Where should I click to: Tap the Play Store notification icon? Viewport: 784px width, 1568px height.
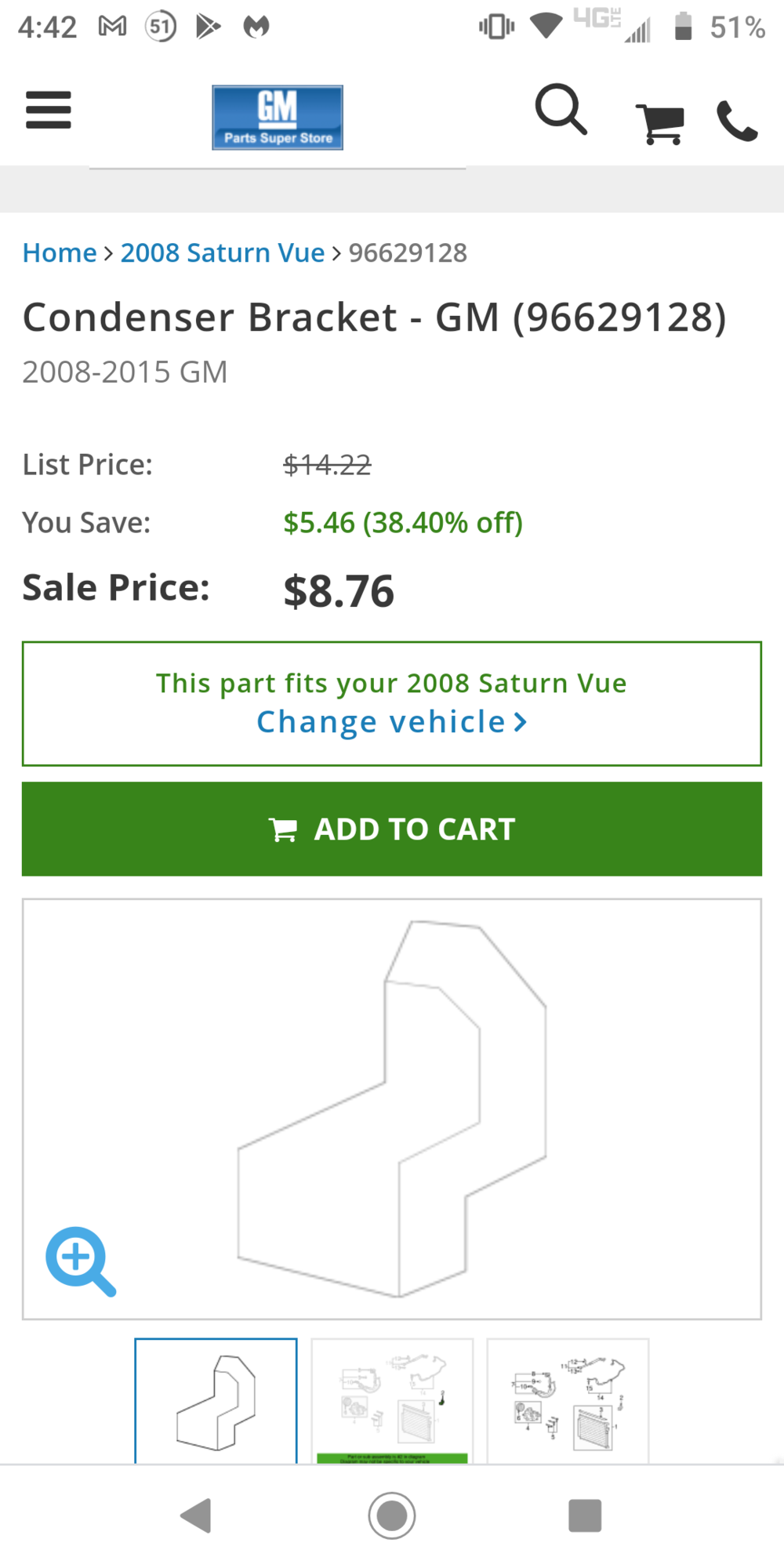[208, 27]
